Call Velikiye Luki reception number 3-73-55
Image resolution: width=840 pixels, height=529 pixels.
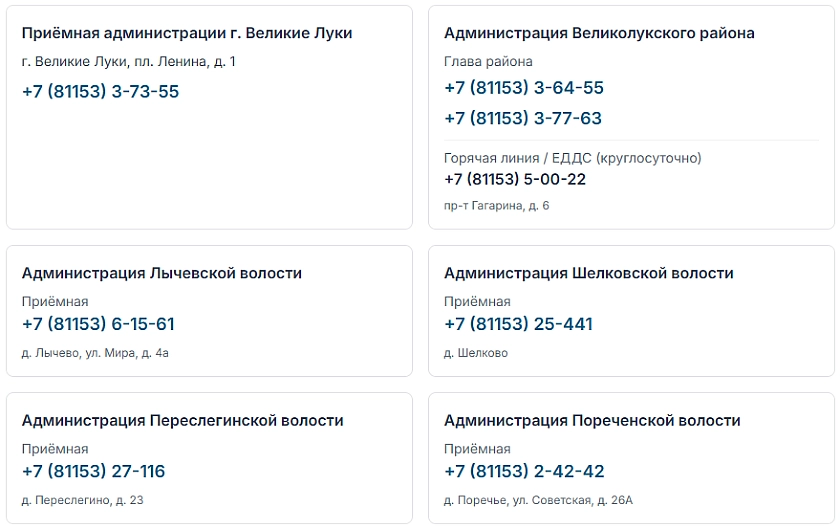100,92
